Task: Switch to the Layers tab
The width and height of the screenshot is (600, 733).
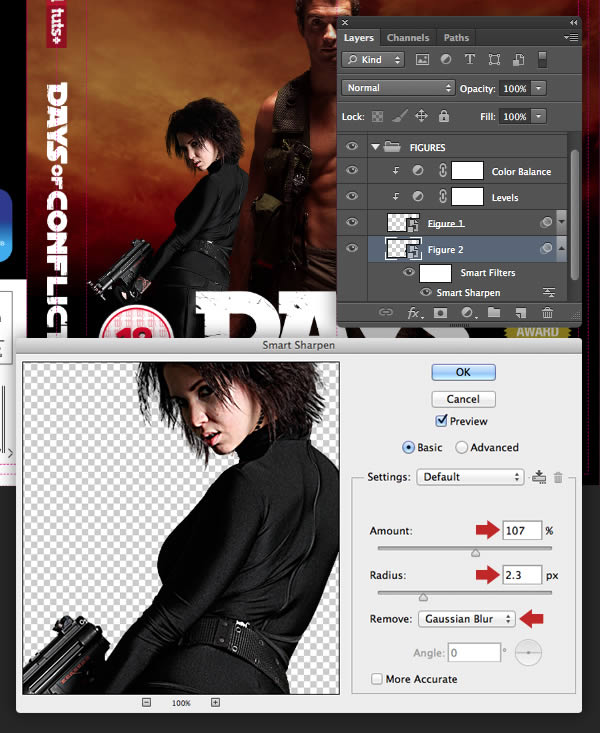Action: pos(359,37)
